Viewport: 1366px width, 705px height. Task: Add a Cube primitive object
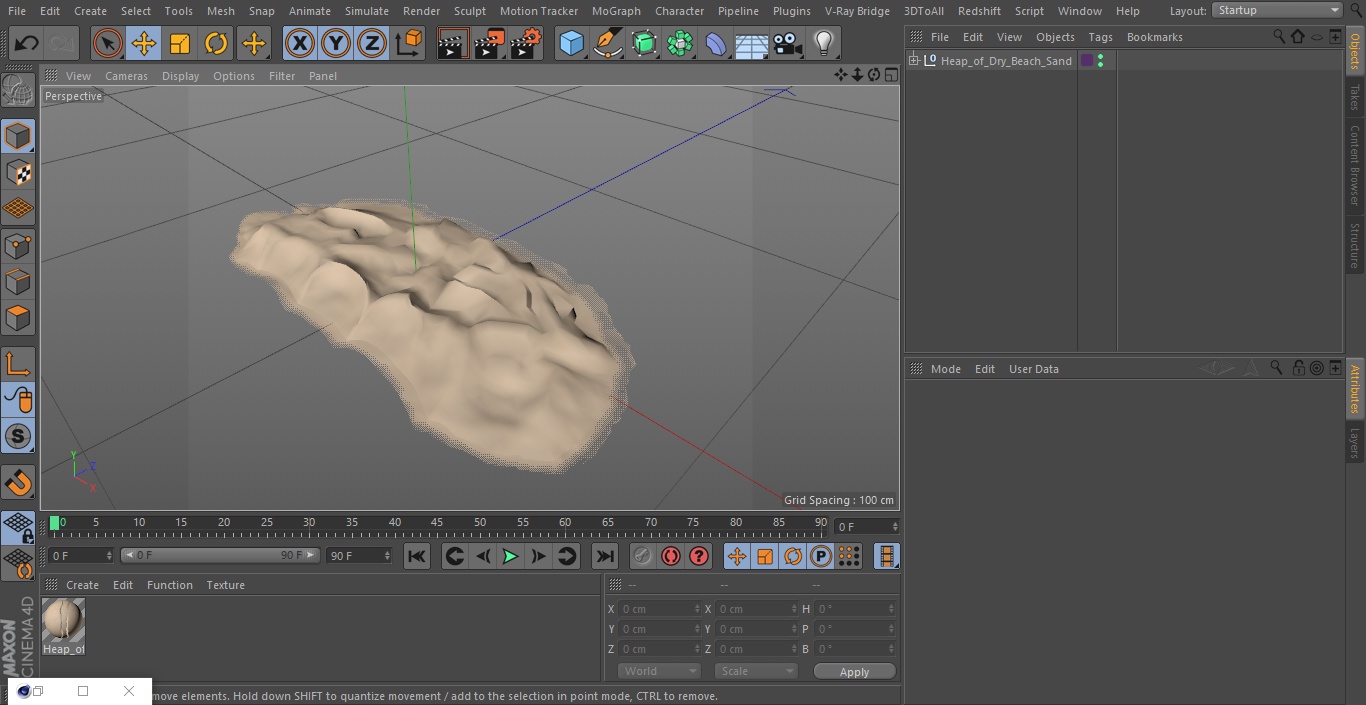coord(571,43)
